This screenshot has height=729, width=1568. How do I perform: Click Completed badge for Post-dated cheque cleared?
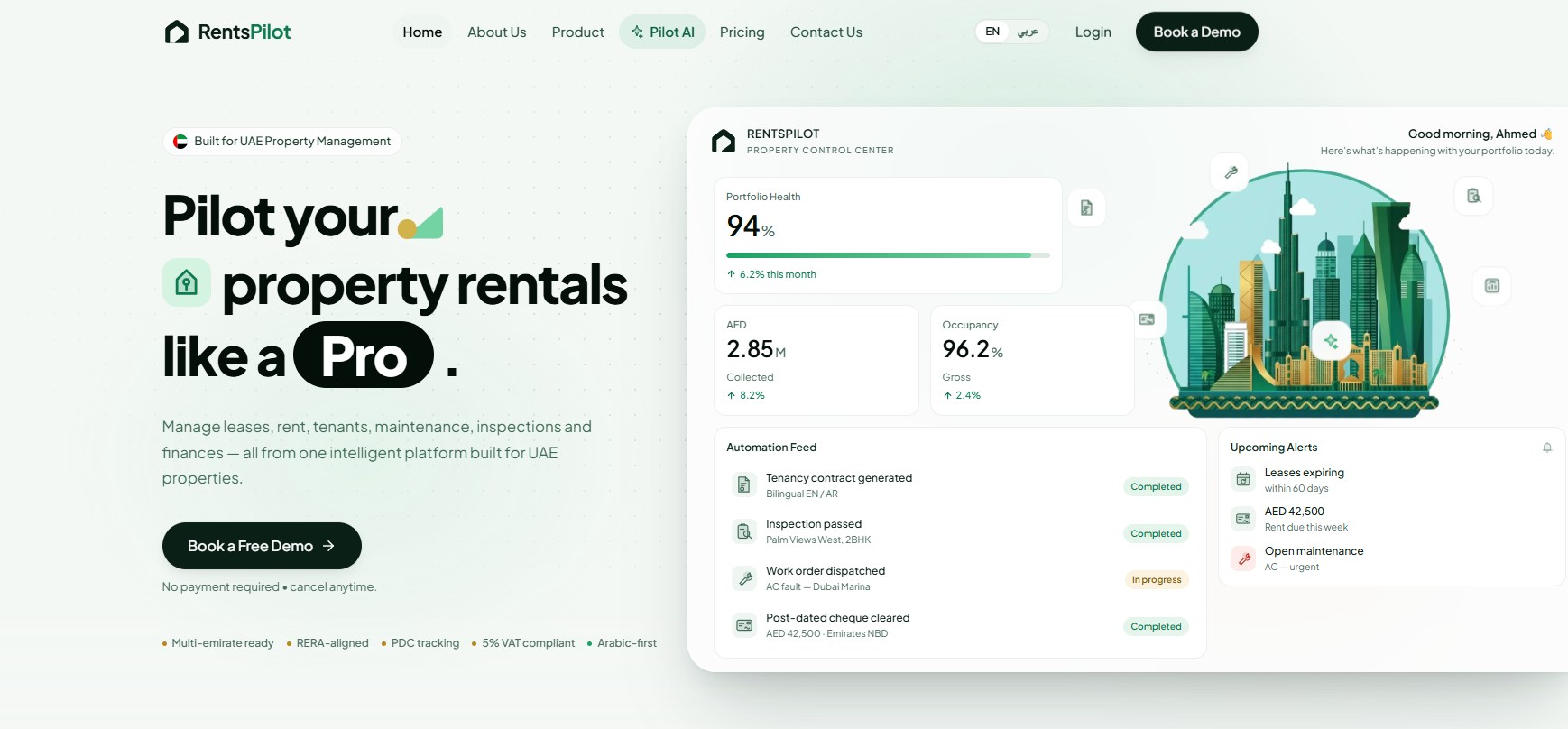[x=1156, y=627]
